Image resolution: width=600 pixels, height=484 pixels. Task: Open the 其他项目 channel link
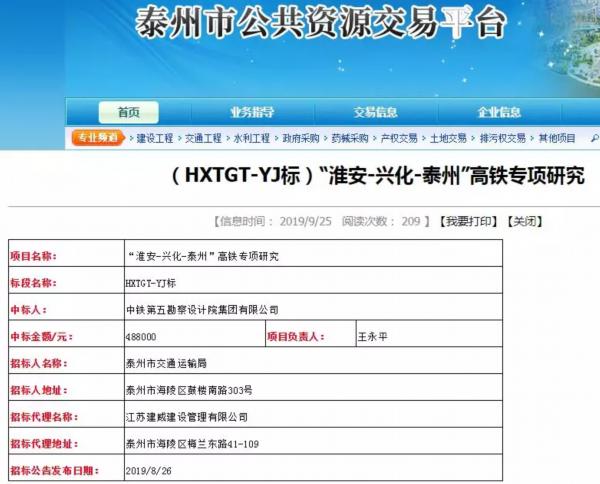coord(557,138)
